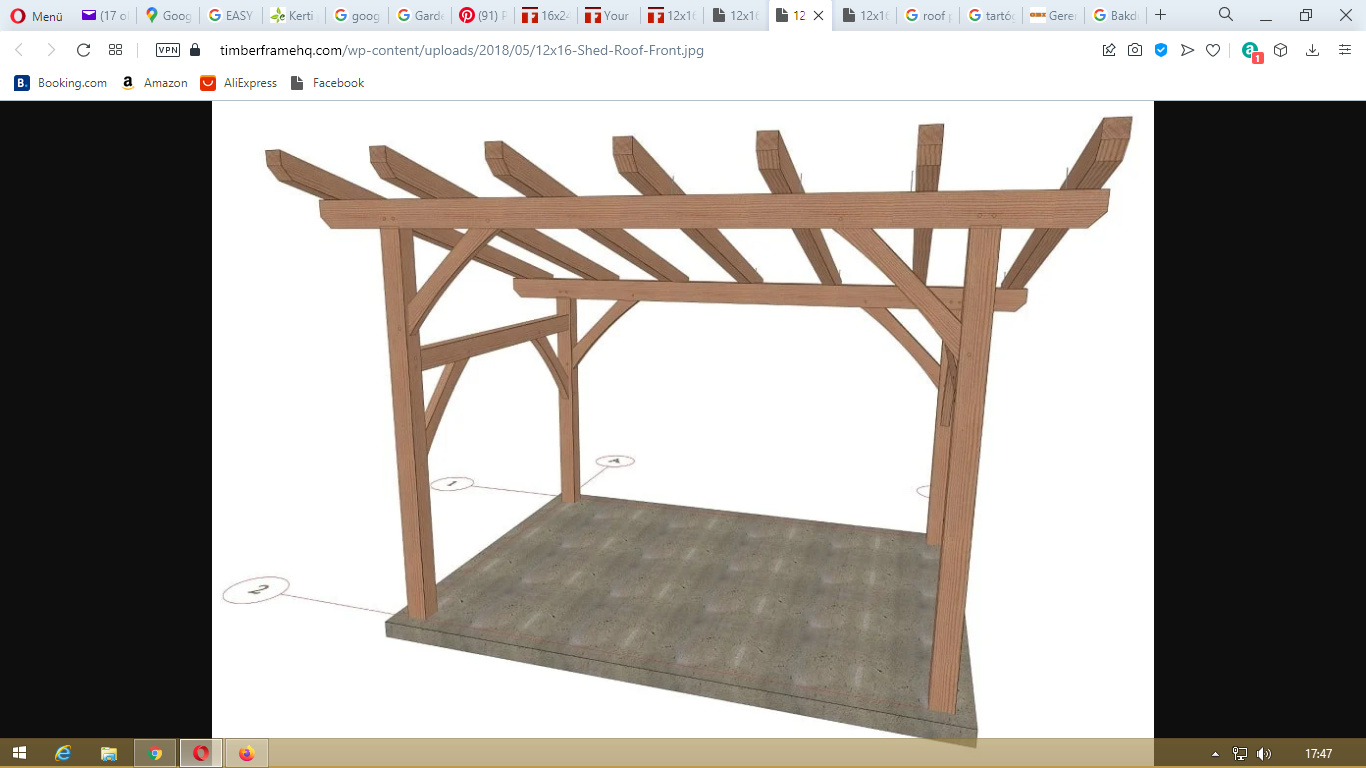The image size is (1366, 768).
Task: Click the shed roof frame image
Action: [683, 419]
